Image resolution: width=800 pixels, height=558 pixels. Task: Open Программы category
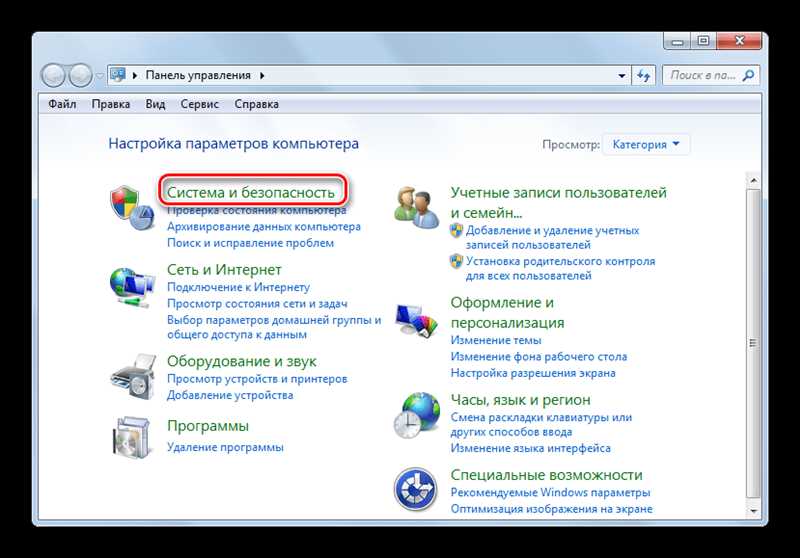pyautogui.click(x=208, y=426)
